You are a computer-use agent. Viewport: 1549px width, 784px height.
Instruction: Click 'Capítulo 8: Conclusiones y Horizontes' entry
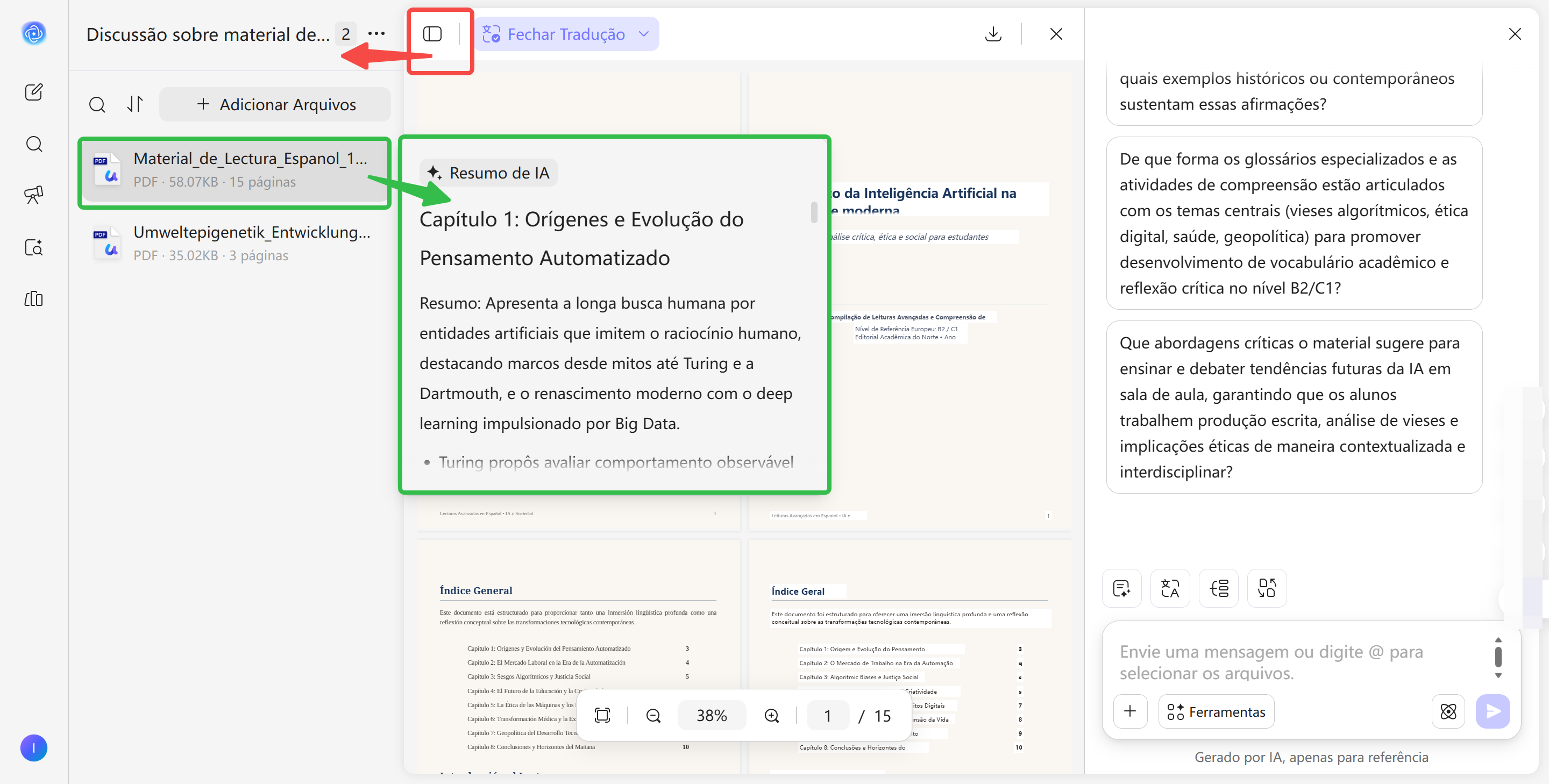[x=531, y=747]
